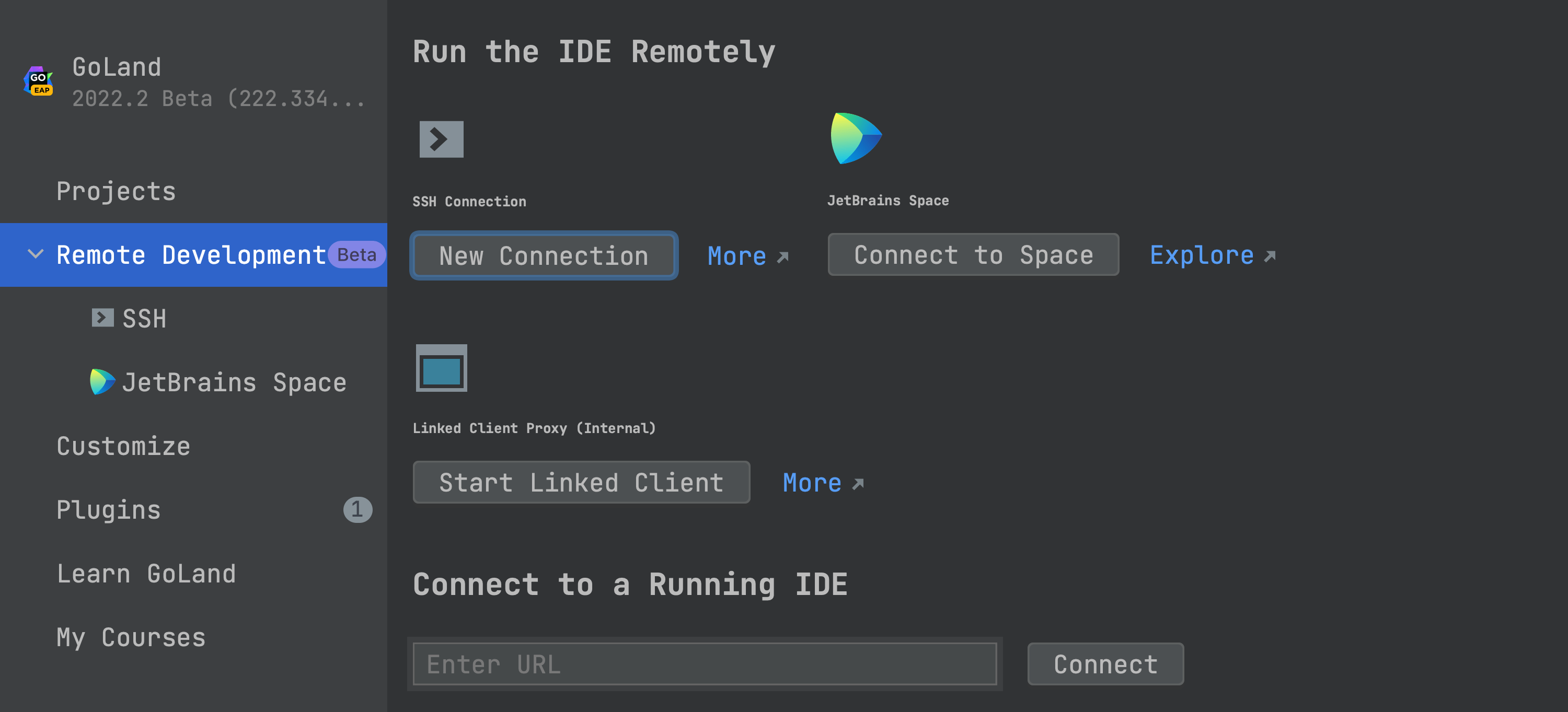1568x712 pixels.
Task: Open the Projects section
Action: 116,191
